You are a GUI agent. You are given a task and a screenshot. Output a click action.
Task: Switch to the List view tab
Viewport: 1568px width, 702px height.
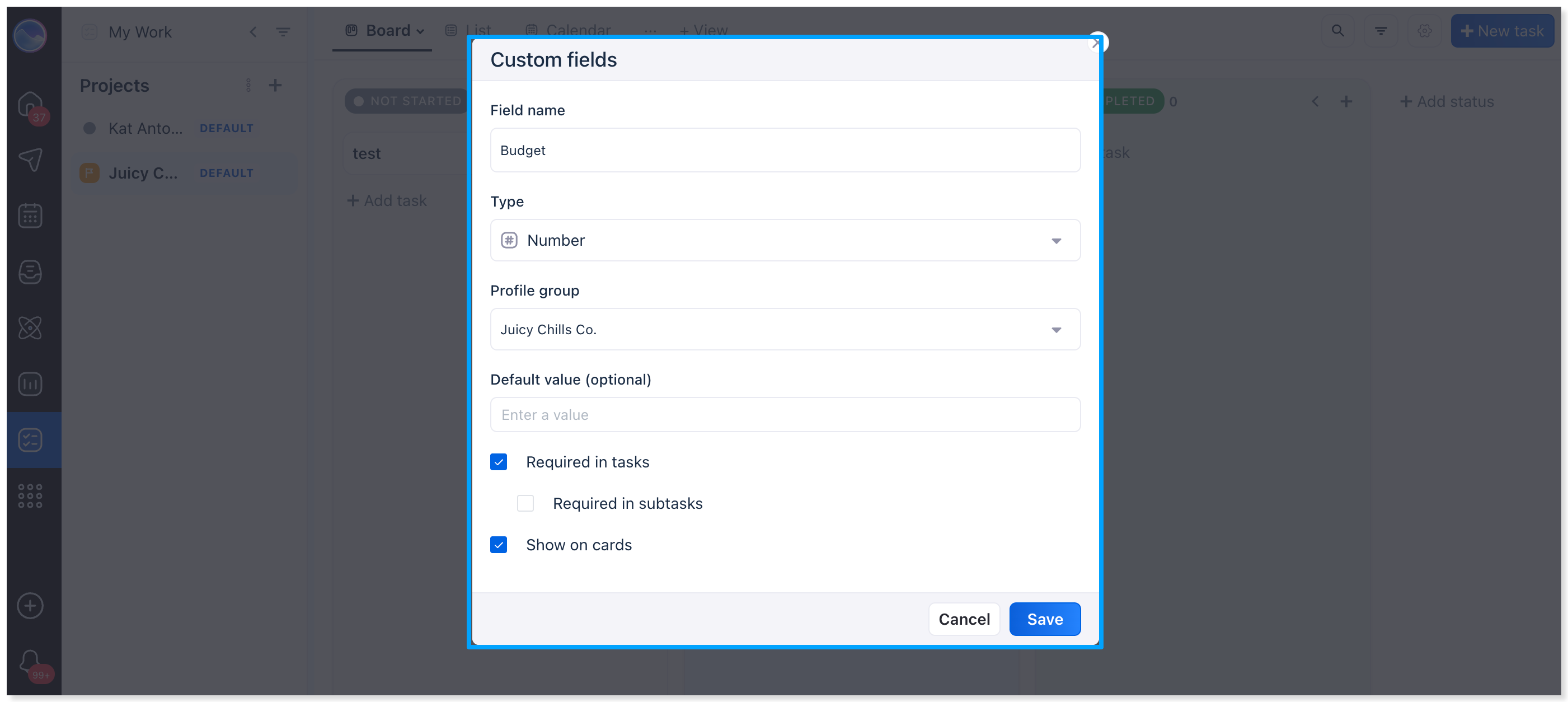(468, 30)
